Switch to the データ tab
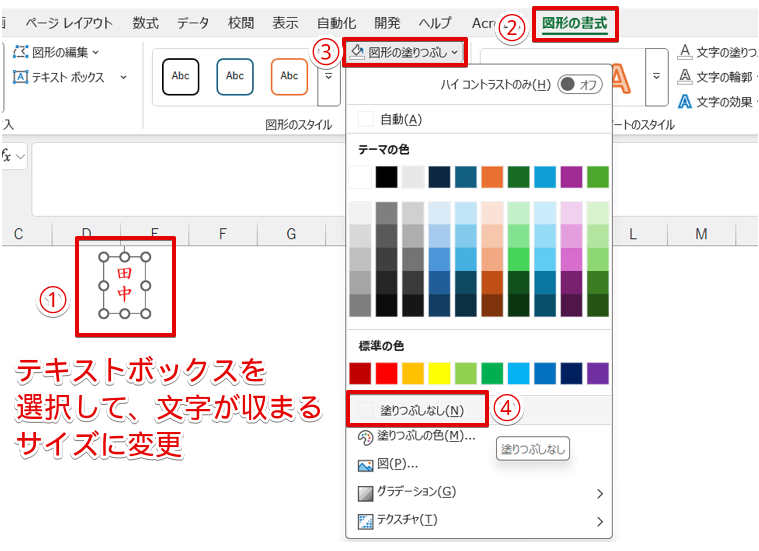Image resolution: width=759 pixels, height=551 pixels. click(x=193, y=23)
